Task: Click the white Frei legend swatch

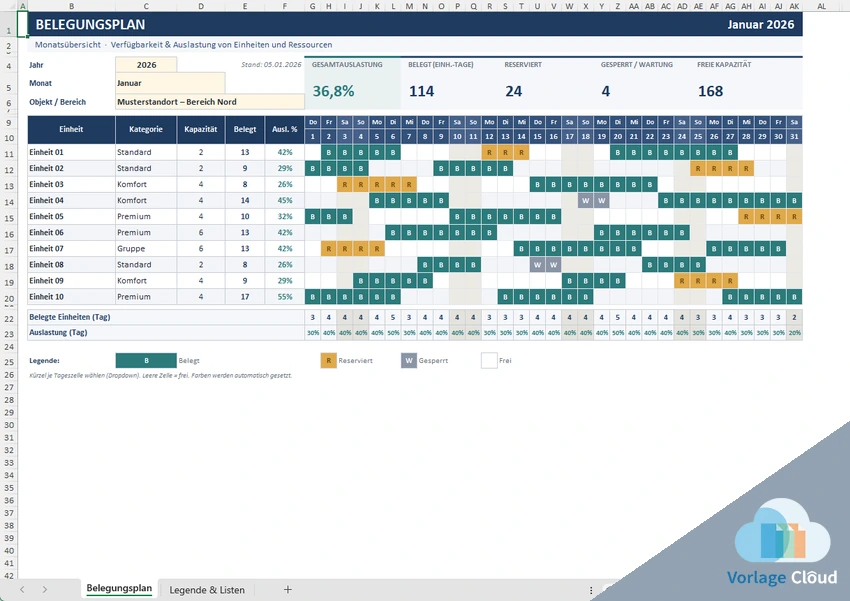Action: [x=489, y=360]
